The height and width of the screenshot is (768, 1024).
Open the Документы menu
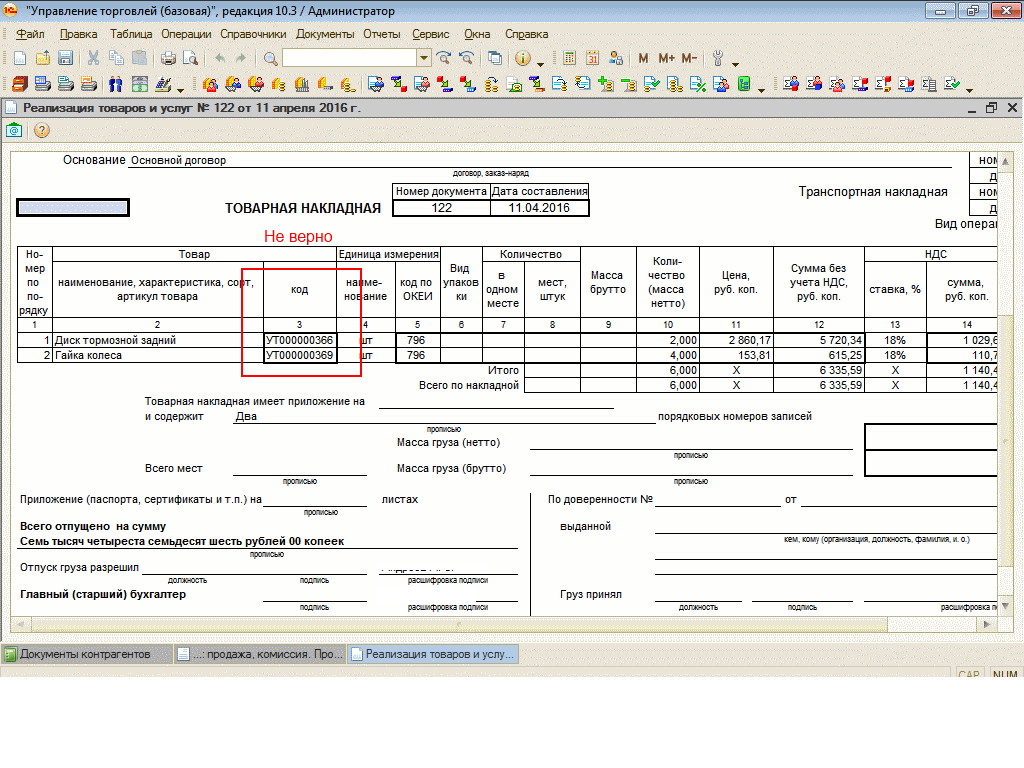(325, 34)
